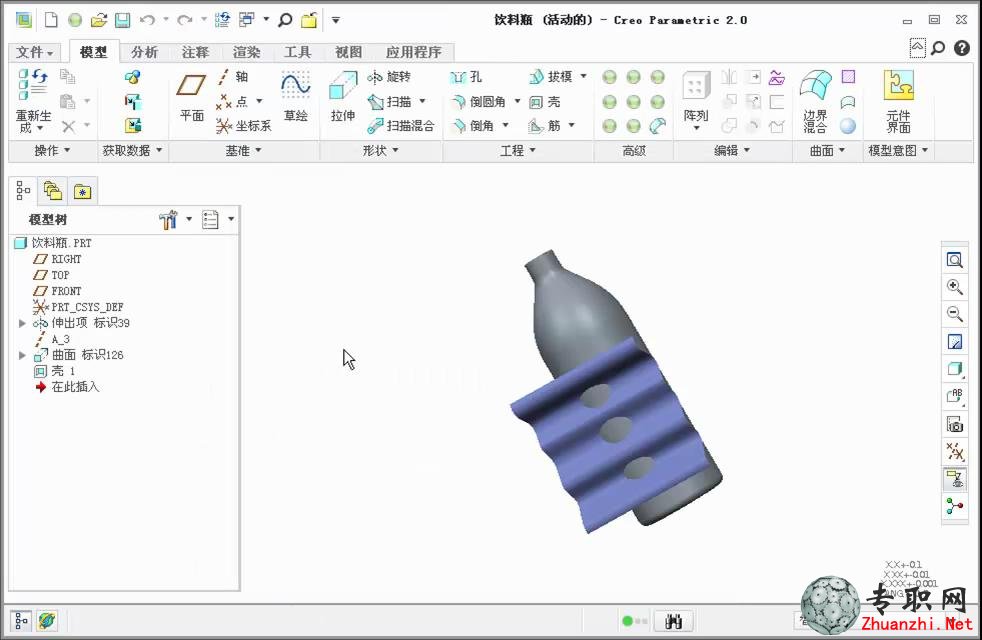Select the Plane (平面) datum tool
982x640 pixels.
(x=192, y=98)
